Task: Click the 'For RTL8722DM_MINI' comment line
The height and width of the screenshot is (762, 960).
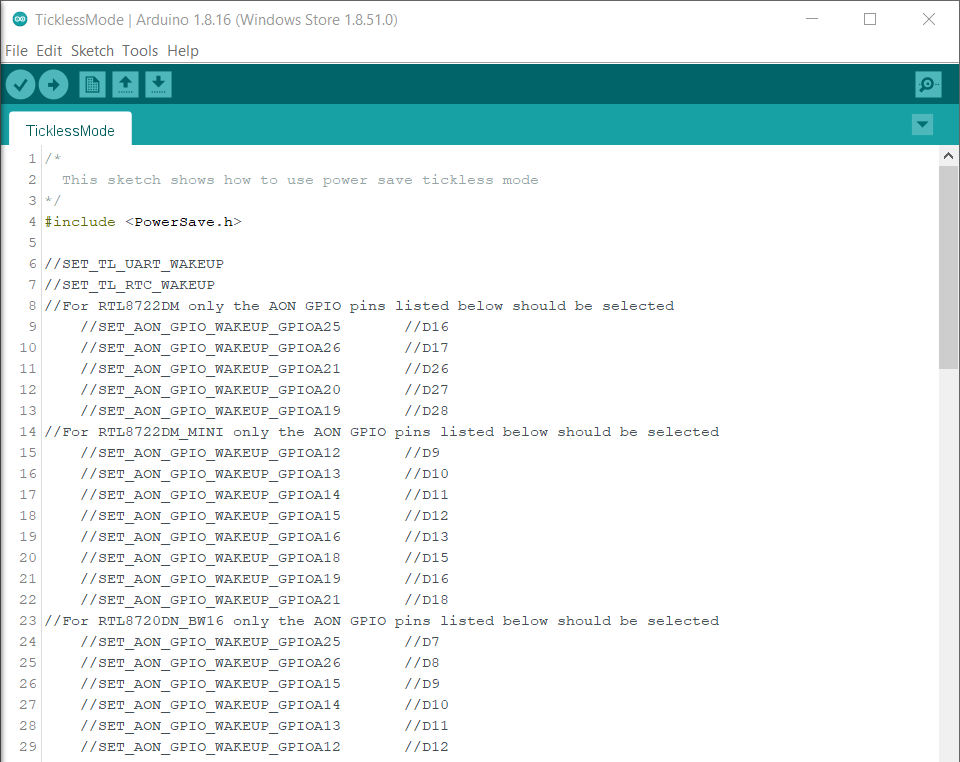Action: pyautogui.click(x=382, y=432)
